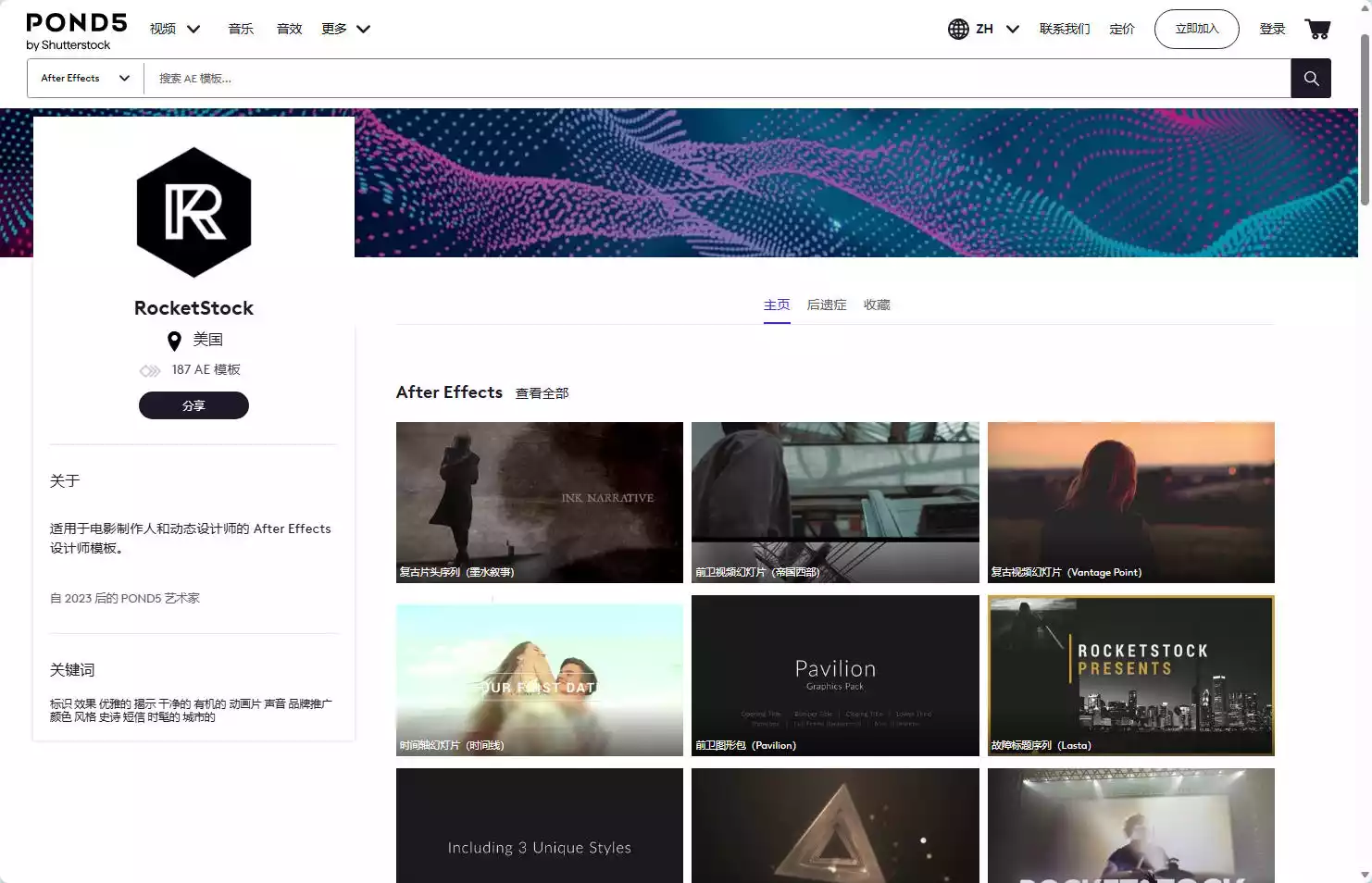Screen dimensions: 1372x883
Task: Switch to the 后遗症 tab
Action: tap(827, 305)
